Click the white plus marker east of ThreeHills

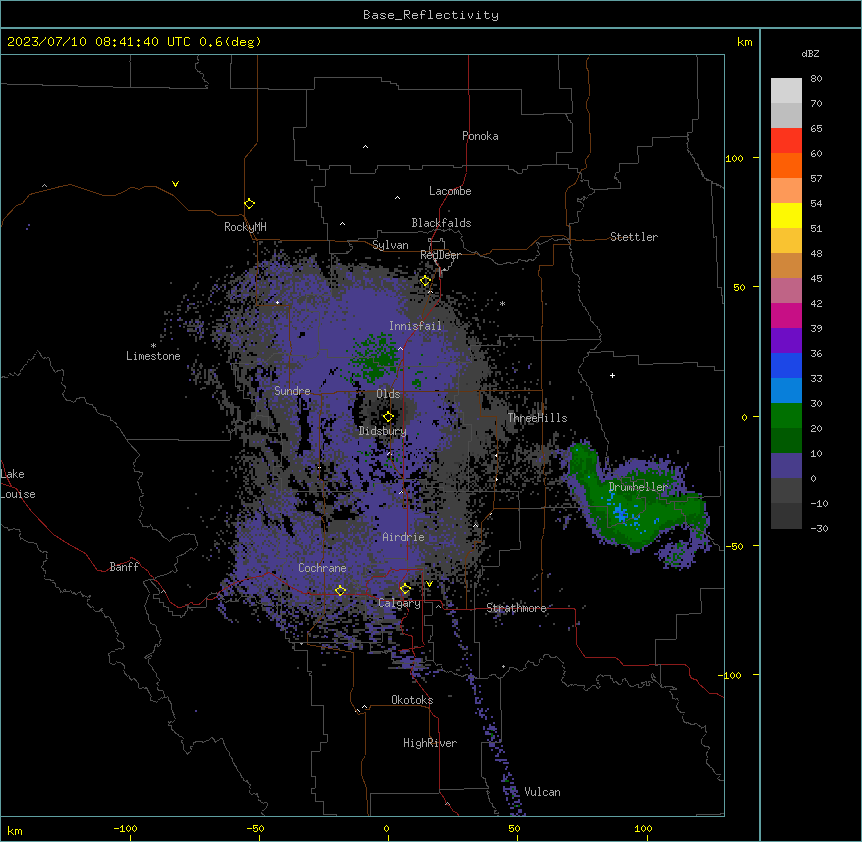point(612,375)
